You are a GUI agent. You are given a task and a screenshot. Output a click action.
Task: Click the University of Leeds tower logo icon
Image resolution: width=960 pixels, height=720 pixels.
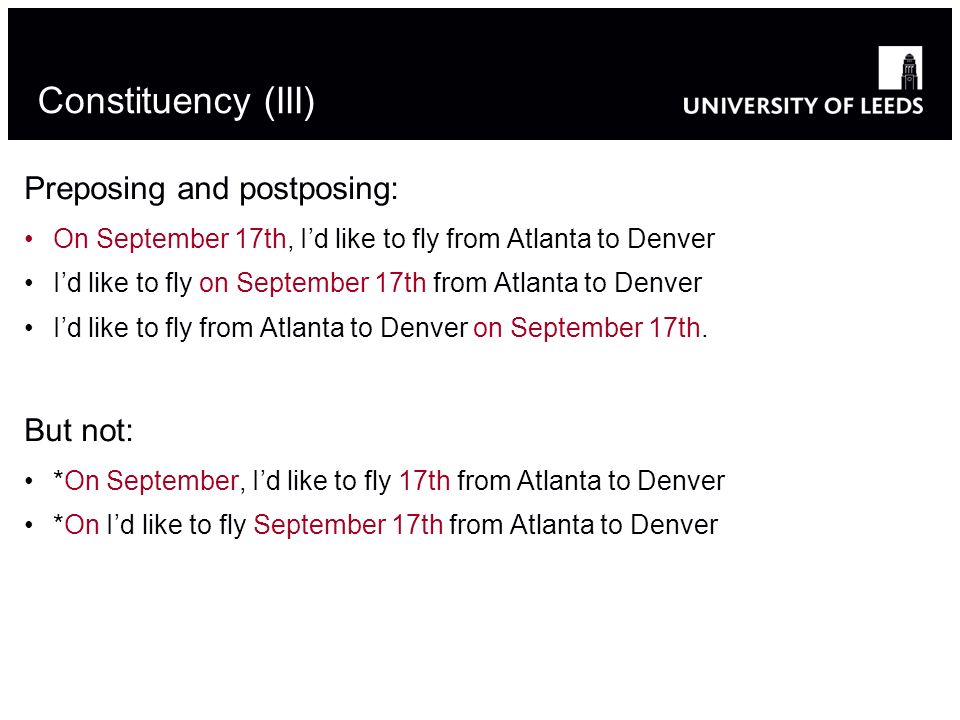pyautogui.click(x=900, y=68)
